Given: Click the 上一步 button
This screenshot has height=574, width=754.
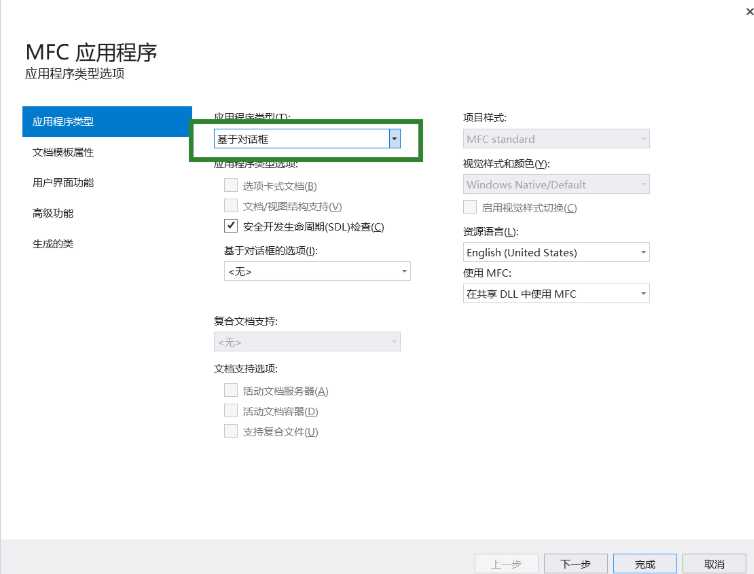Looking at the screenshot, I should click(506, 564).
